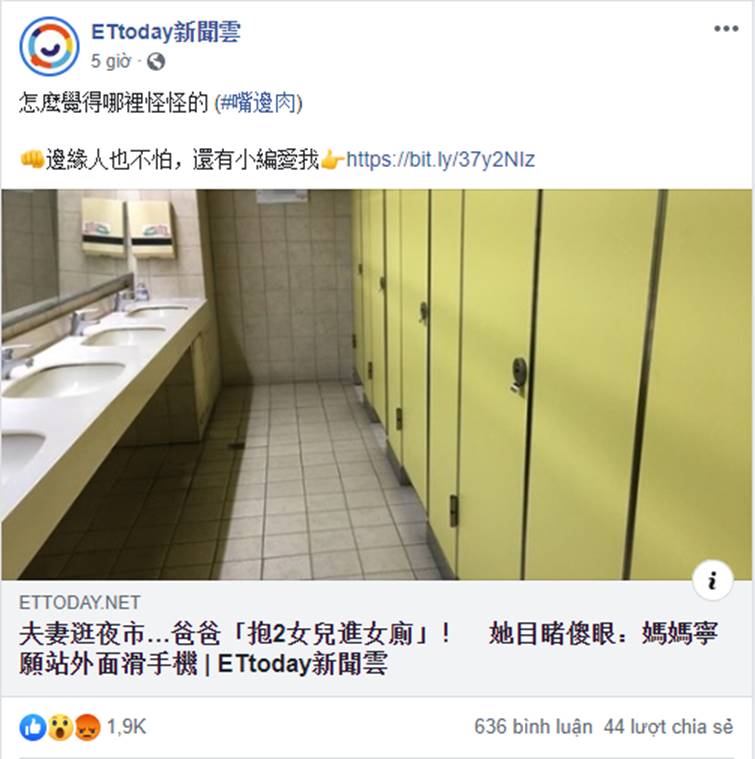Open the article headline about 夫妻逛夜市
Screen dimensions: 755x759
[x=368, y=648]
